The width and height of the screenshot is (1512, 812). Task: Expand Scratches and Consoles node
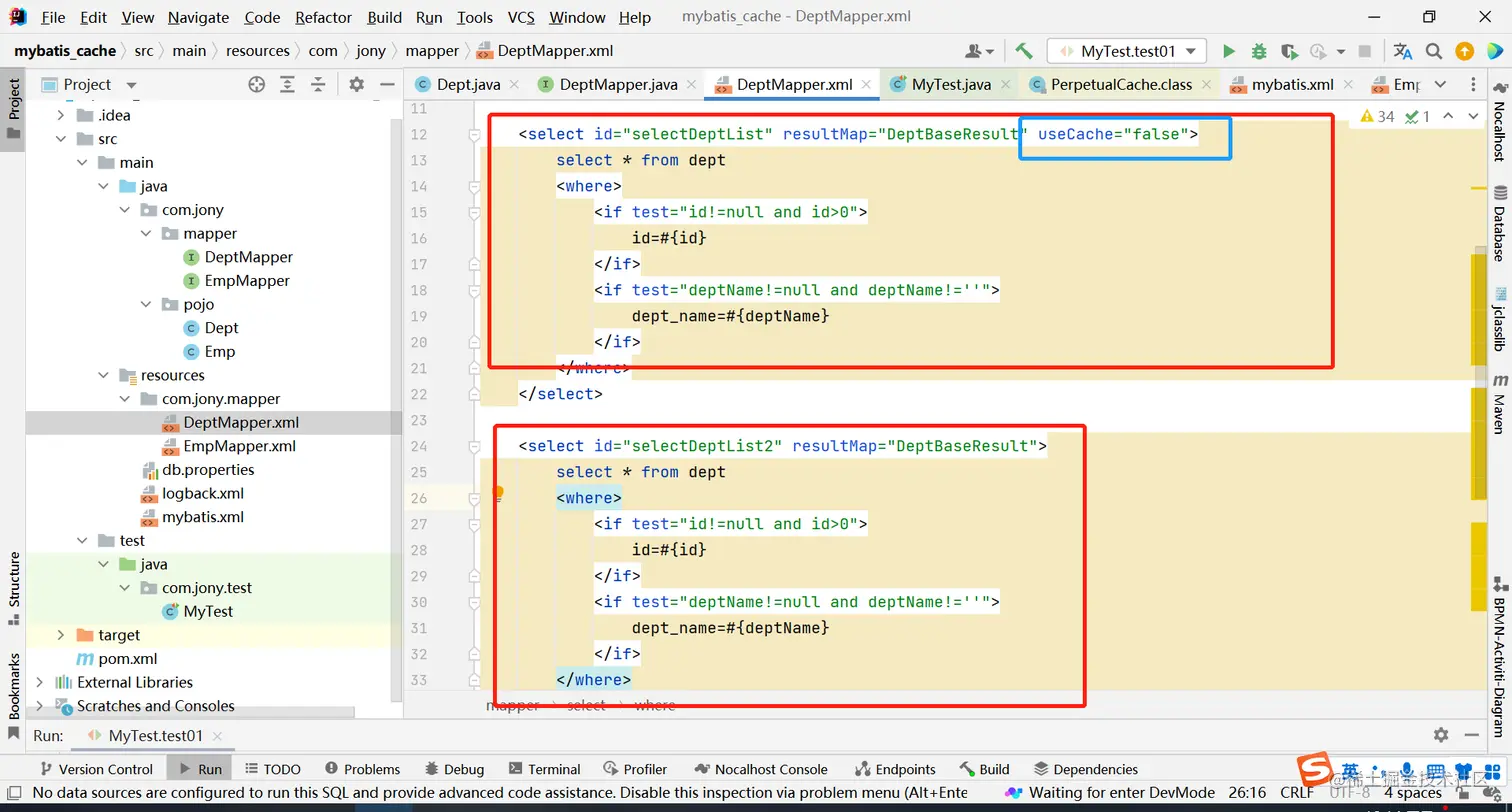(40, 706)
